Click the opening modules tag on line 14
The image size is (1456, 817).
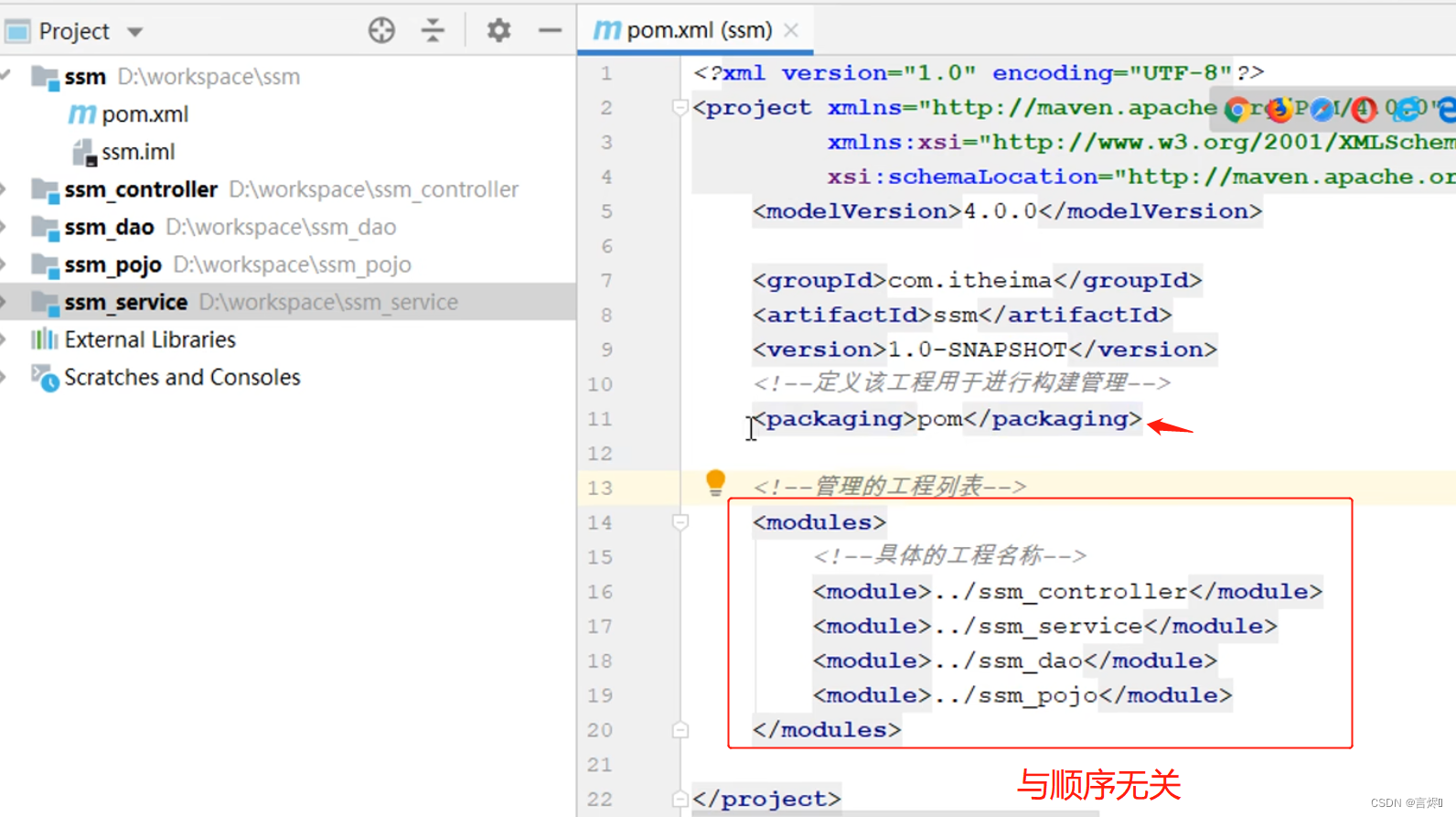pos(819,522)
